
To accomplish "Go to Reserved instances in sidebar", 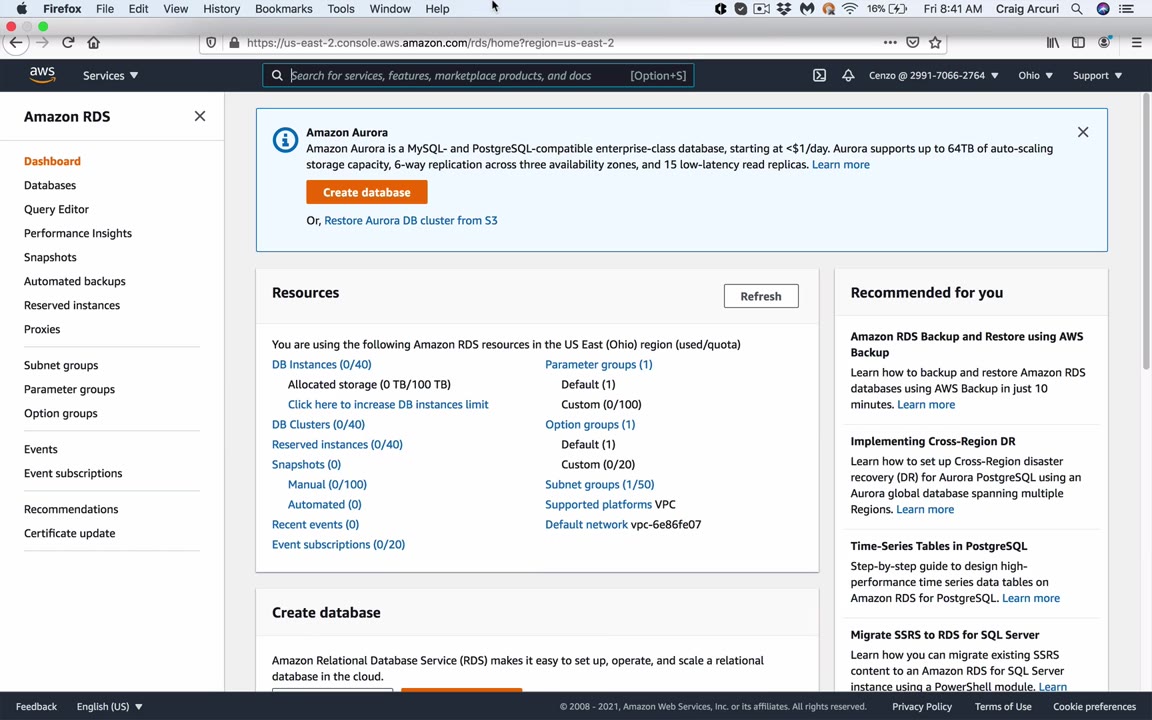I will tap(71, 305).
